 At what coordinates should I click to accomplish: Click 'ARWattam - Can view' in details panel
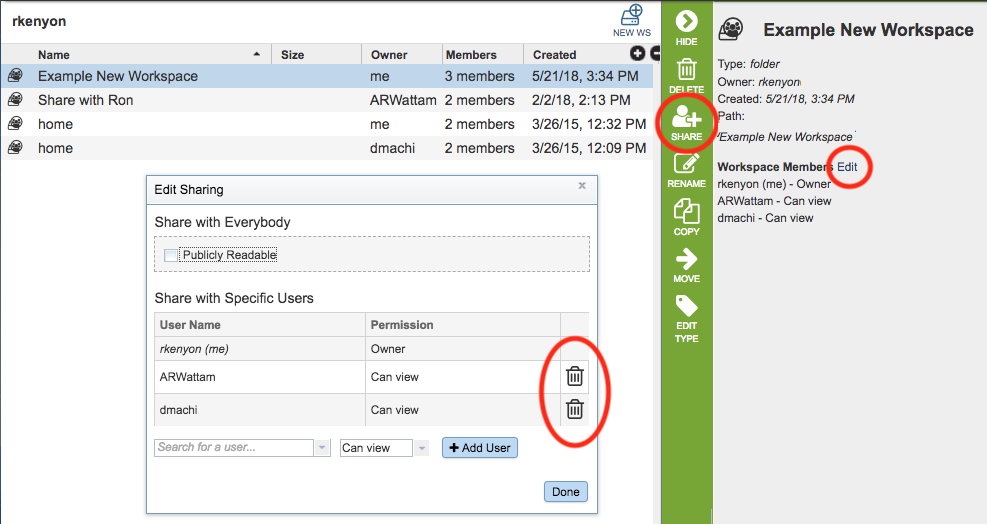[x=774, y=201]
